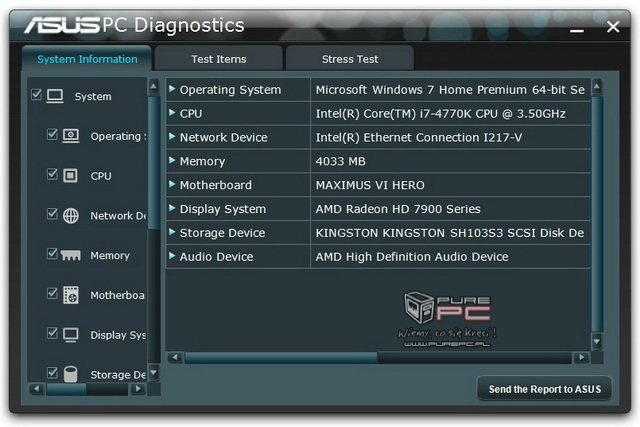The height and width of the screenshot is (427, 640).
Task: Click the 'Storage Device' table row label
Action: (x=222, y=233)
